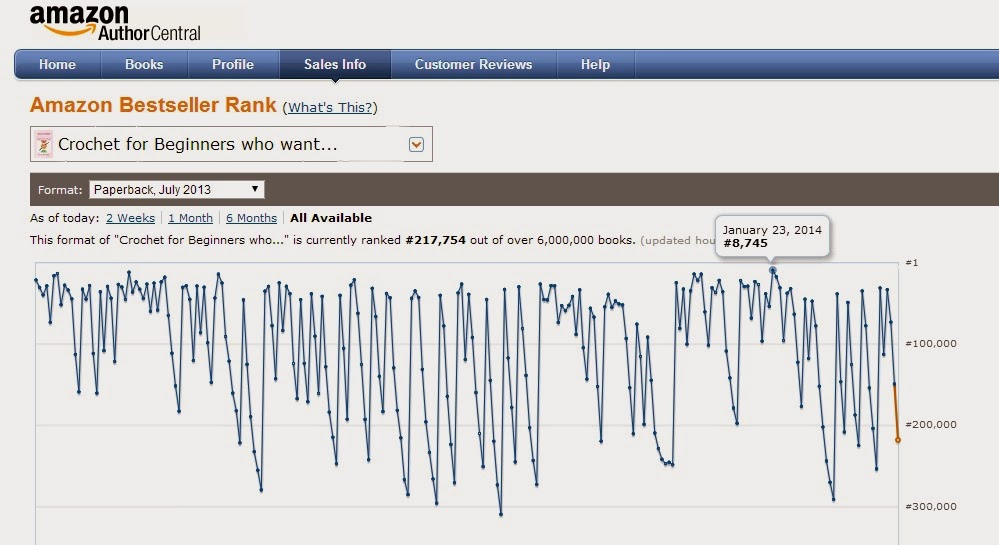
Task: Click the Crochet for Beginners book thumbnail
Action: [43, 144]
